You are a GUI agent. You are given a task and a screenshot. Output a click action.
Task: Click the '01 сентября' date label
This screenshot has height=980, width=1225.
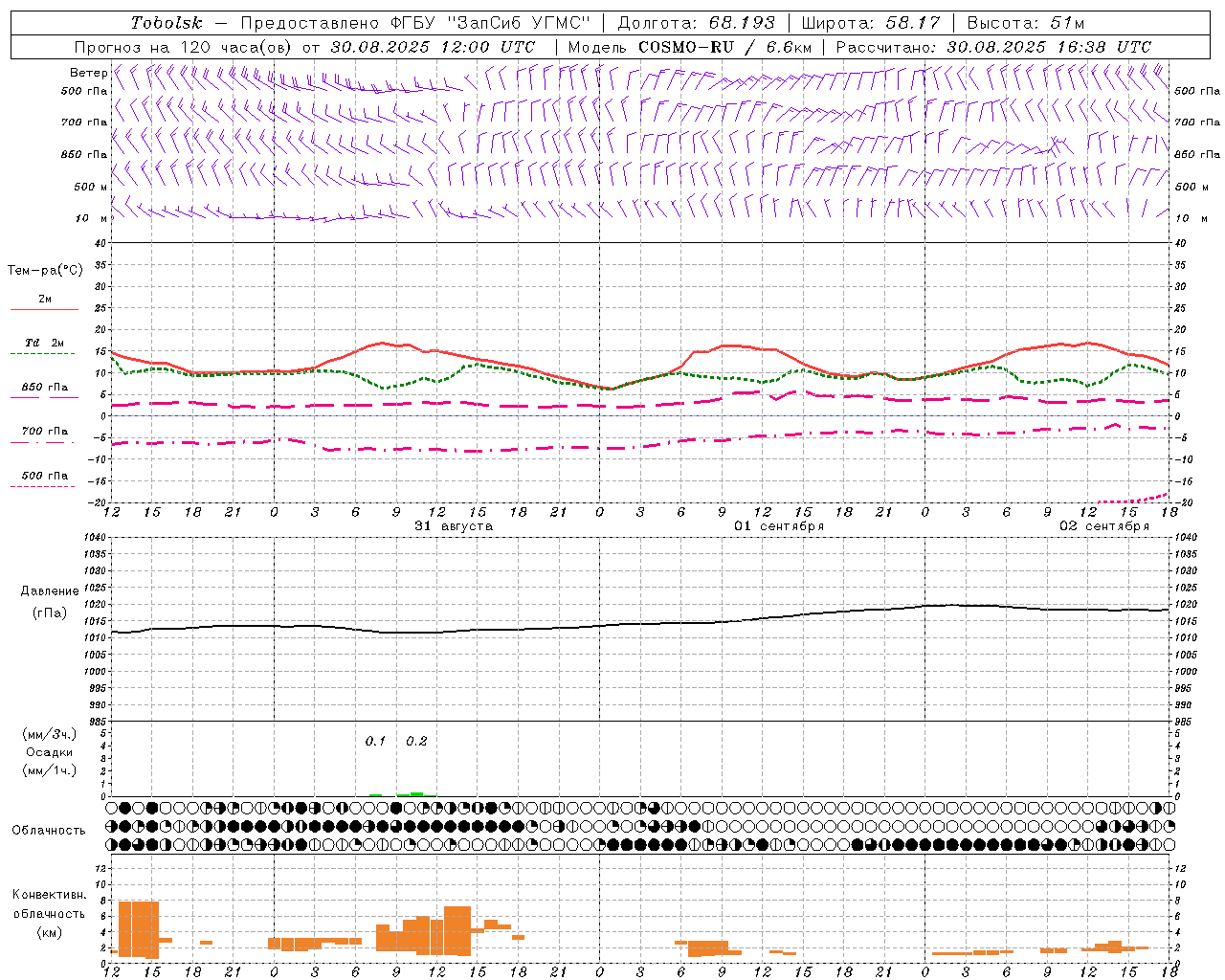coord(779,526)
